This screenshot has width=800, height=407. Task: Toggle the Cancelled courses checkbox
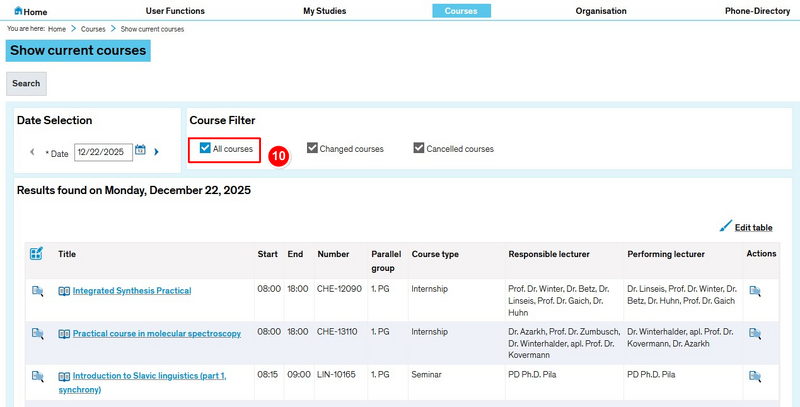click(419, 148)
